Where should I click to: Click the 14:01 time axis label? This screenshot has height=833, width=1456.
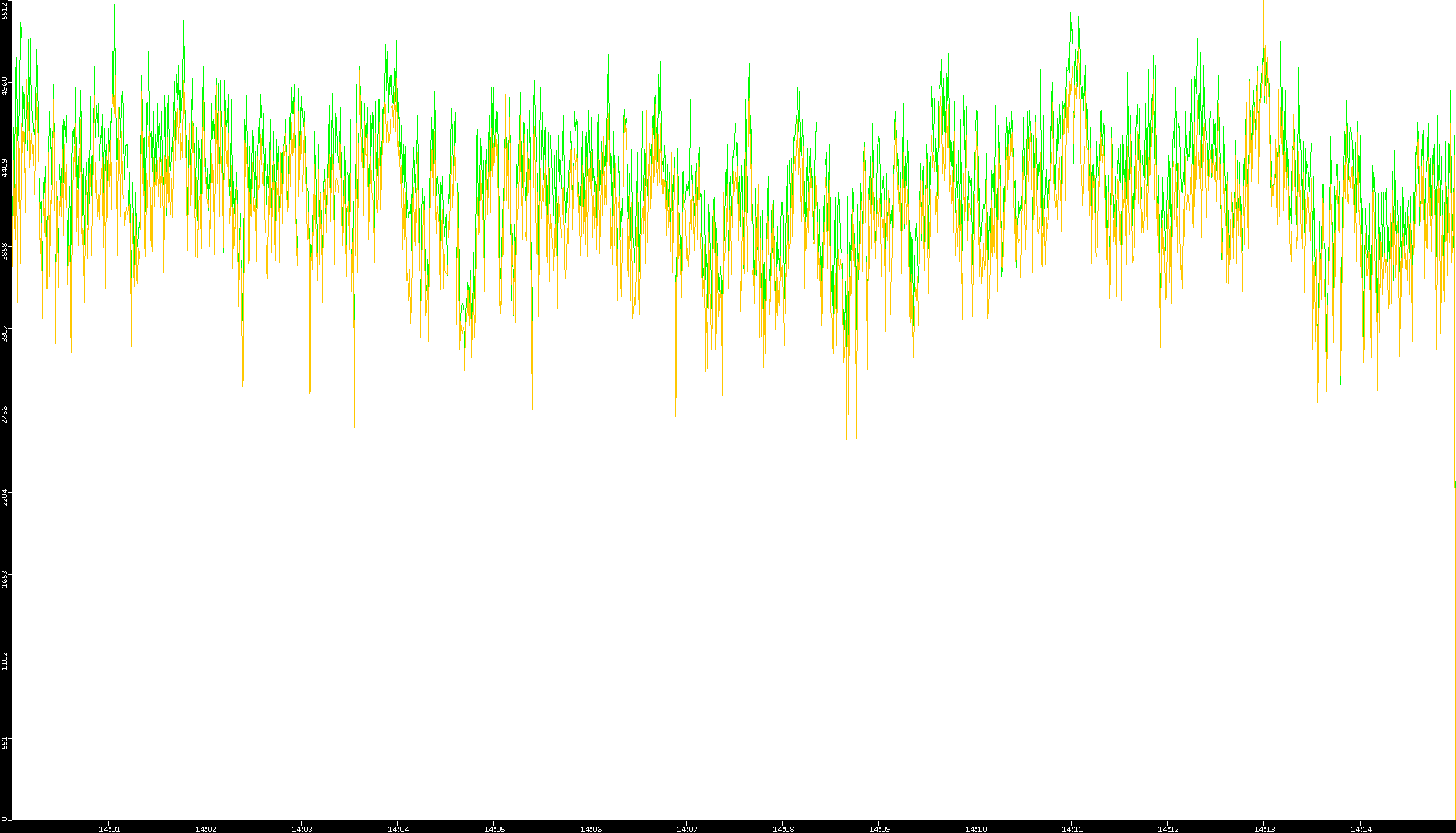109,829
